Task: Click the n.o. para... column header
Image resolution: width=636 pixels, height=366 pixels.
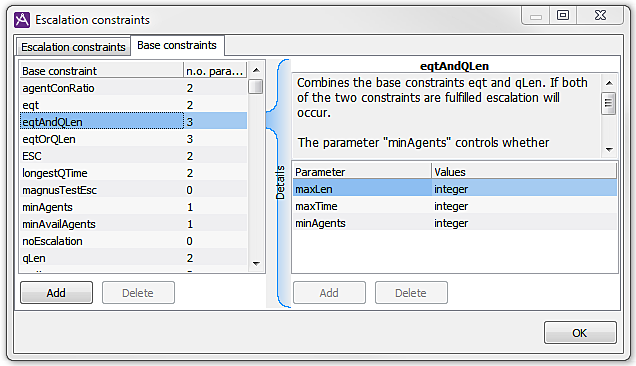Action: 215,71
